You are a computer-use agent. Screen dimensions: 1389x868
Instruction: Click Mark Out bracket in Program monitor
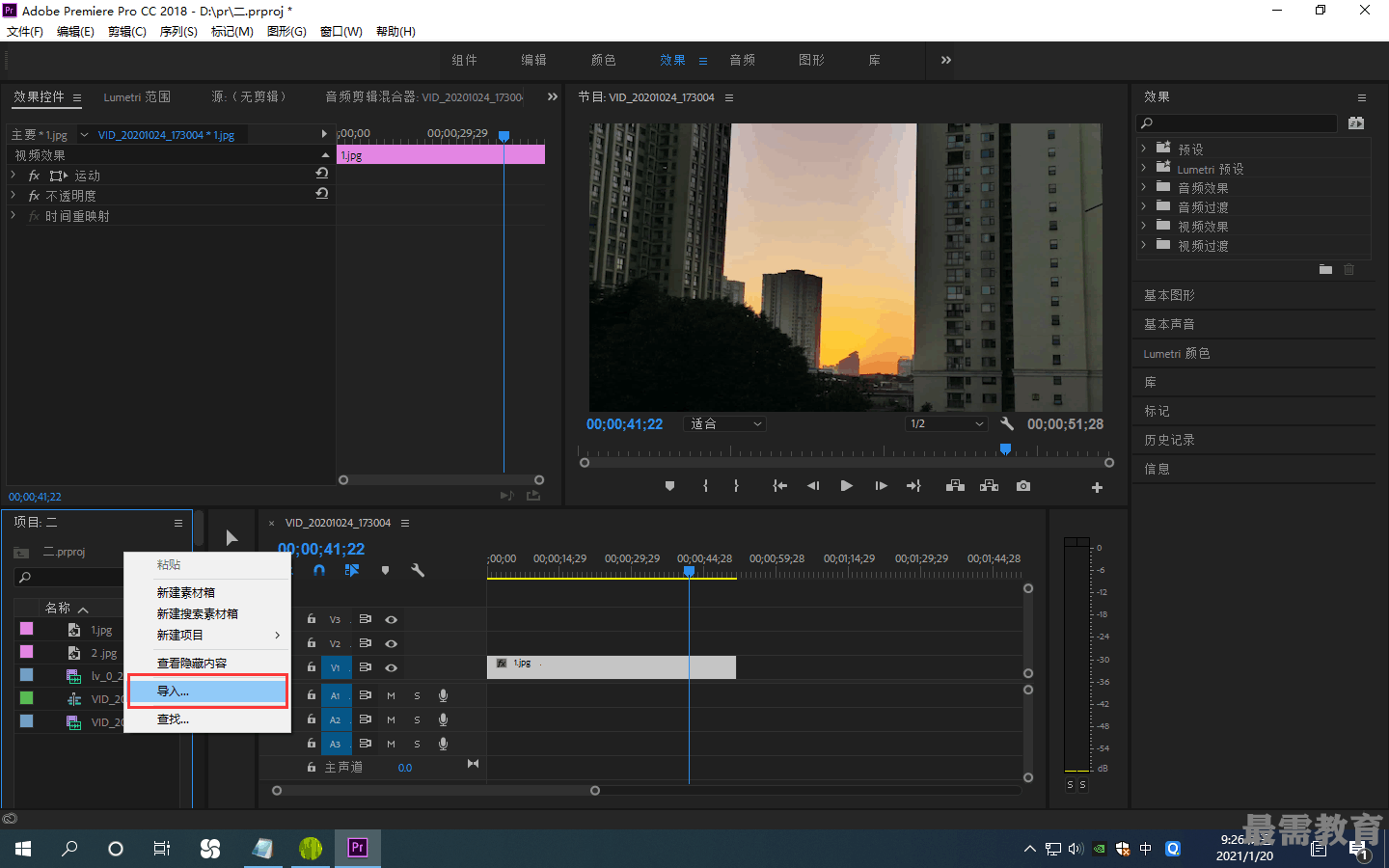736,486
